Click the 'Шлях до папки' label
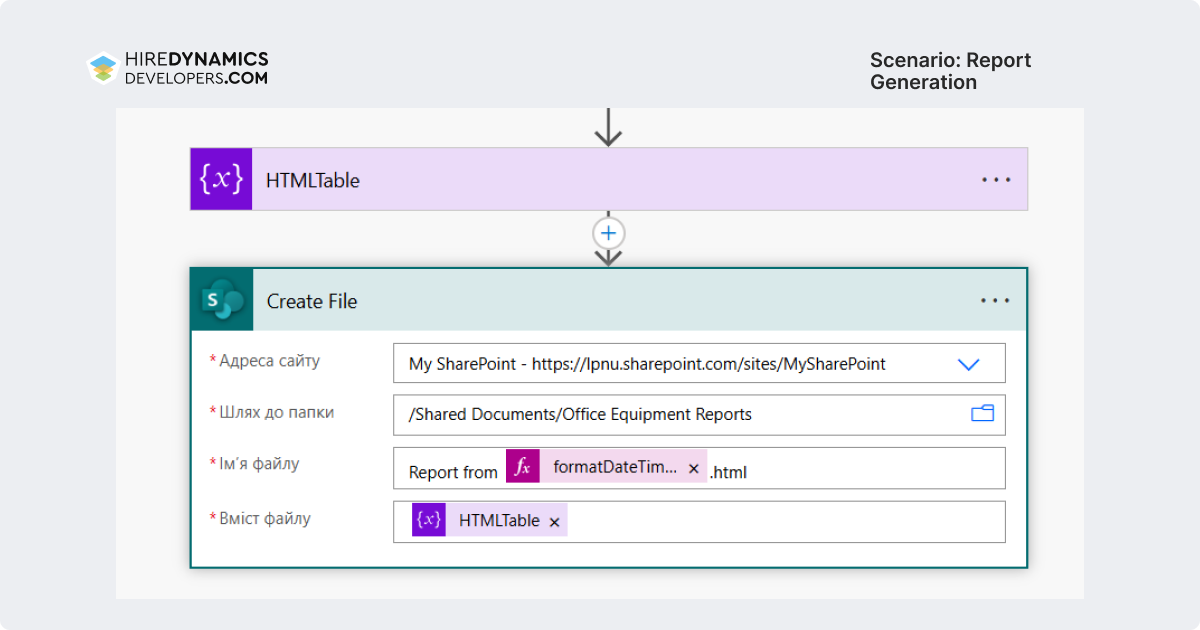 tap(276, 412)
